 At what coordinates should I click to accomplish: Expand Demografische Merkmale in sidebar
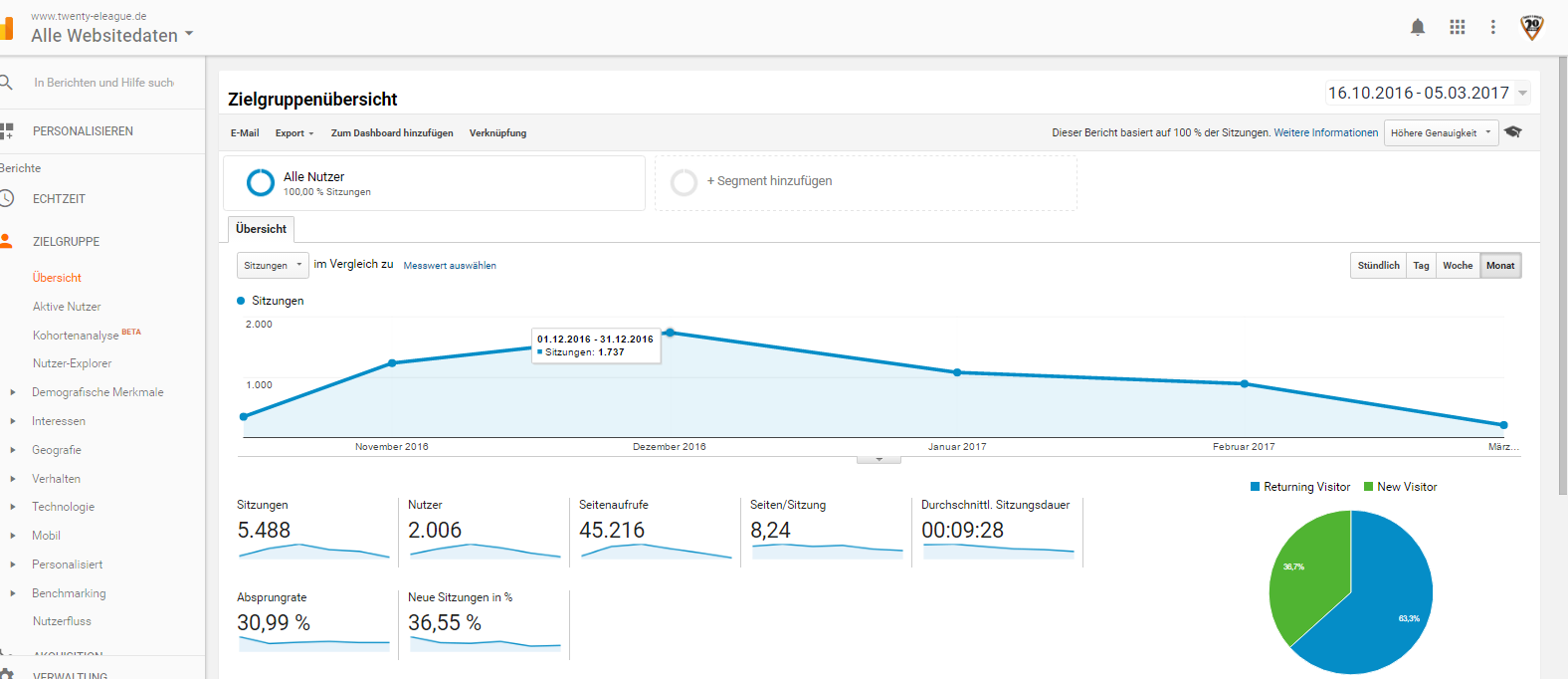pyautogui.click(x=13, y=392)
